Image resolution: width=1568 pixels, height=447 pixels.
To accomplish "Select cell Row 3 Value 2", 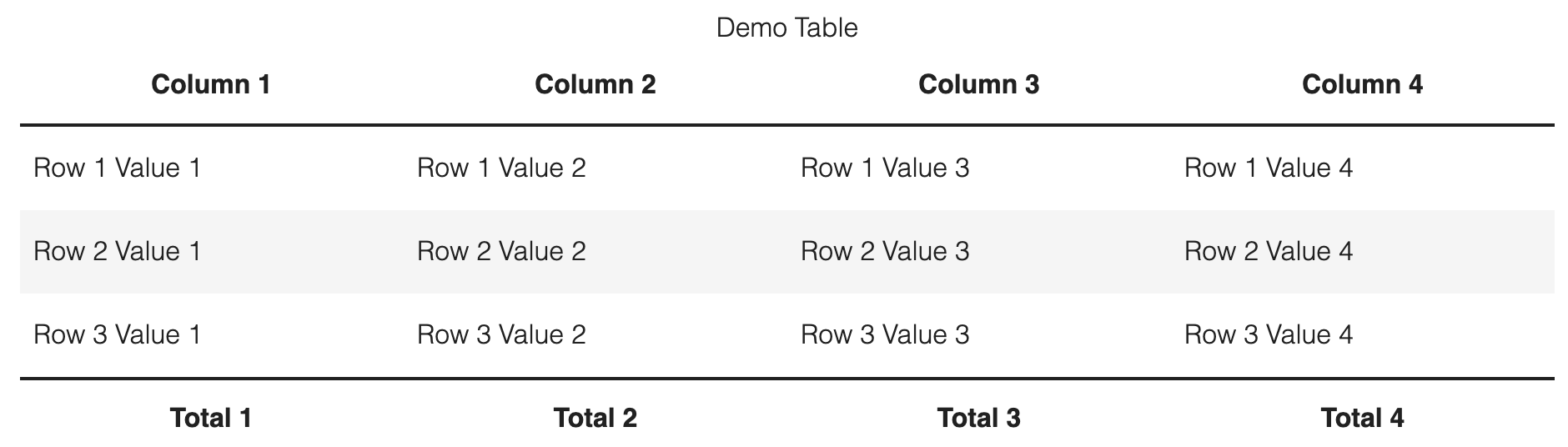I will pos(501,335).
